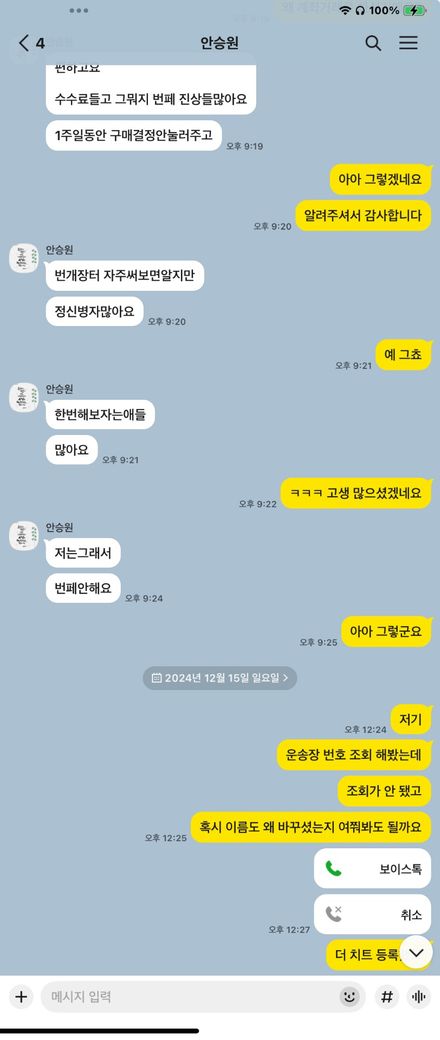Open the hamburger chat menu
Image resolution: width=440 pixels, height=1040 pixels.
click(x=408, y=43)
